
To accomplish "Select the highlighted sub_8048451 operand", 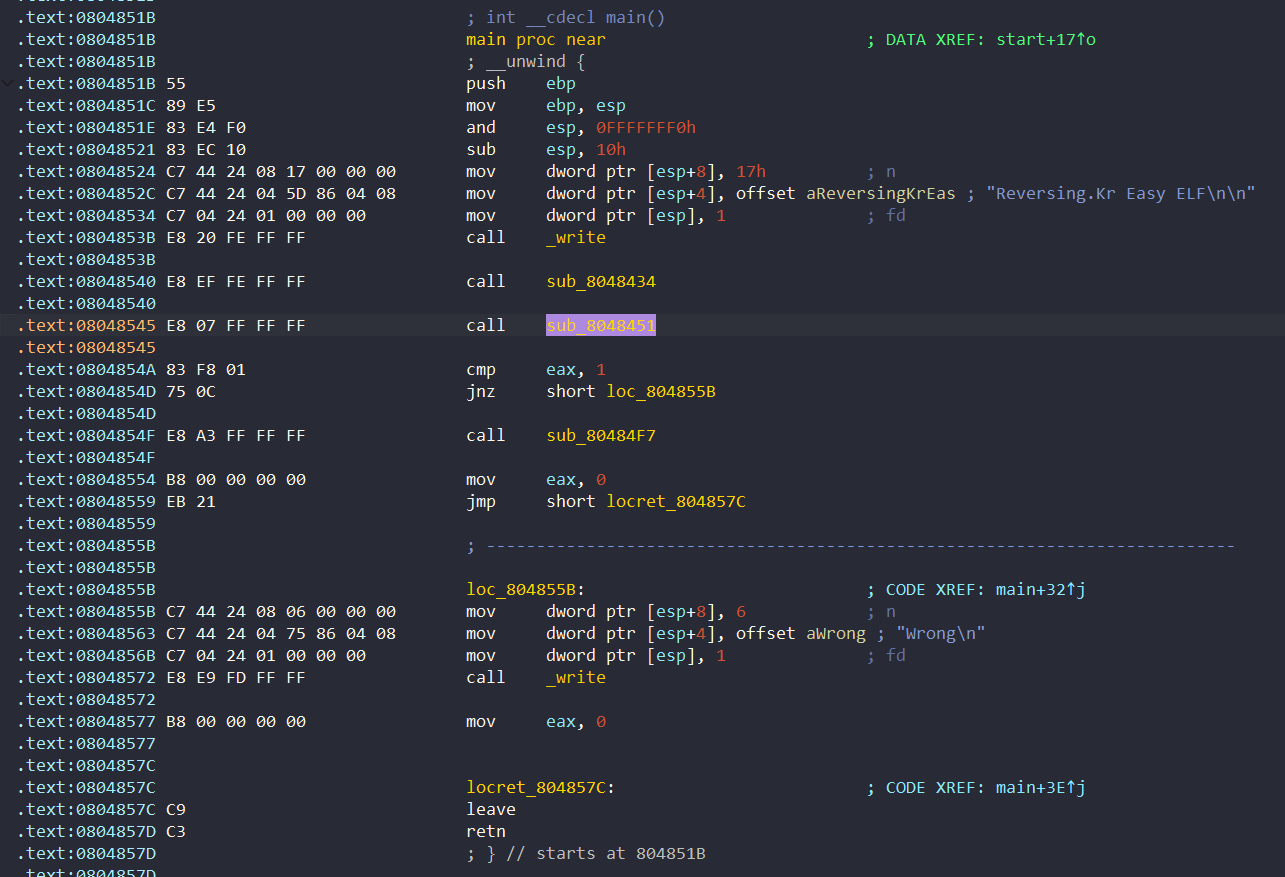I will pyautogui.click(x=600, y=325).
